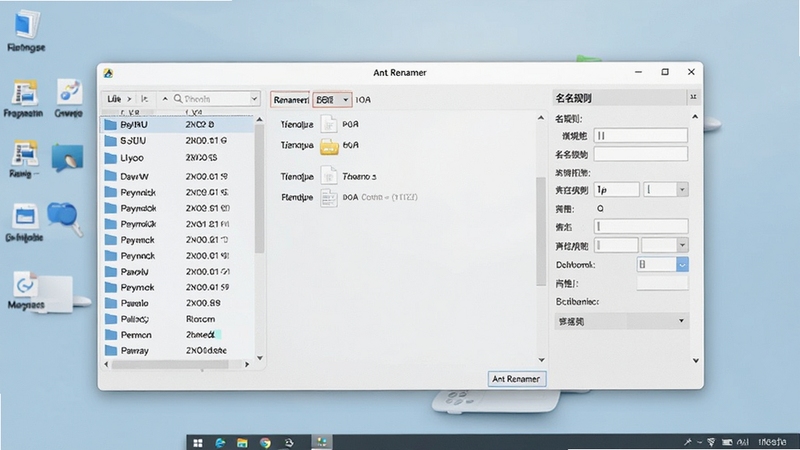Viewport: 800px width, 450px height.
Task: Click the wide text field below the Q option
Action: point(641,227)
